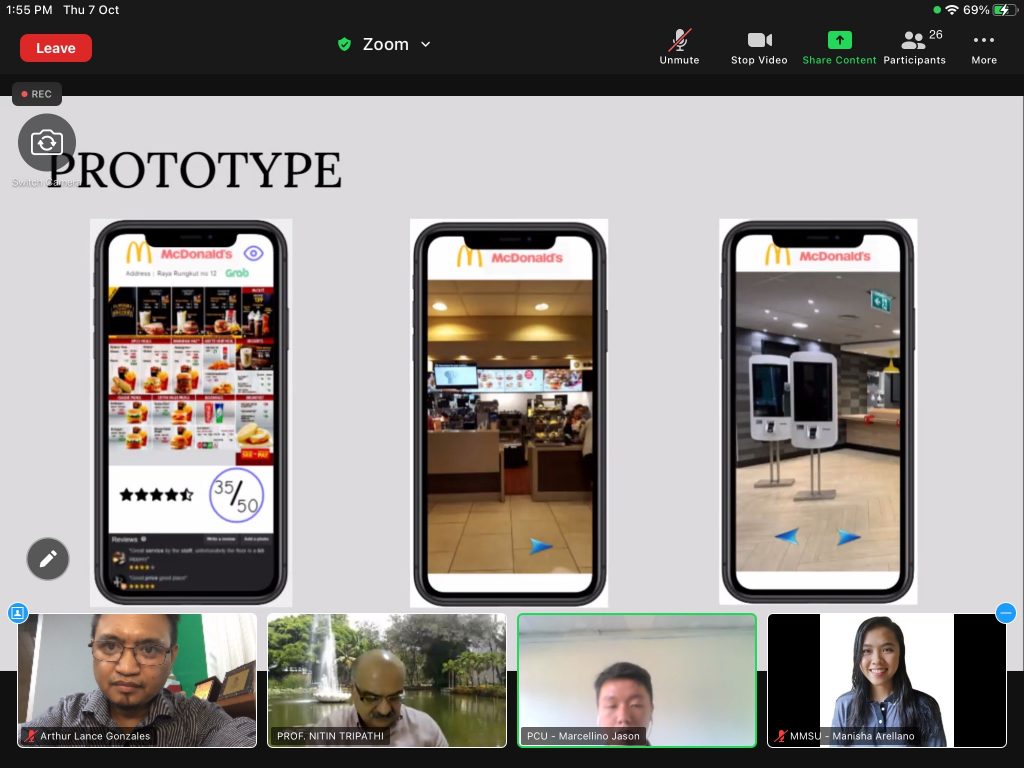Screen dimensions: 1024x768
Task: Open the annotation pencil tool
Action: 48,559
